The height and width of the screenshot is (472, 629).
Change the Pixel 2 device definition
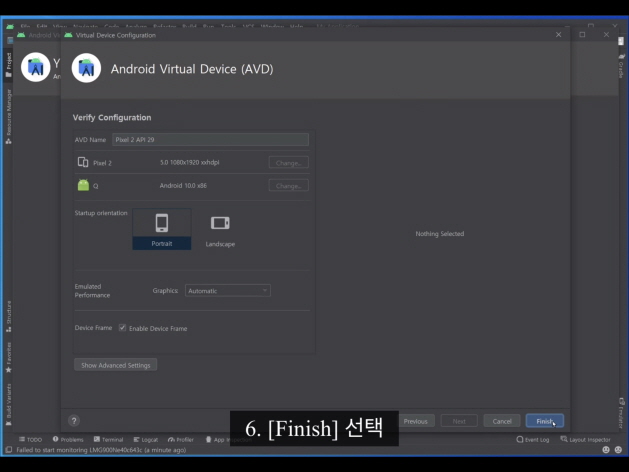[x=288, y=163]
